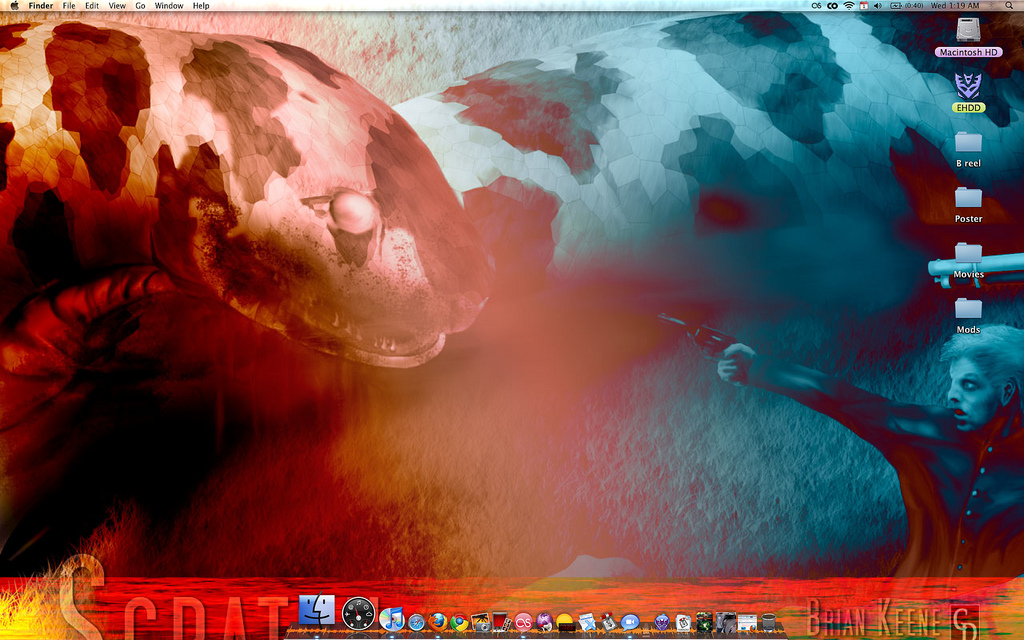This screenshot has width=1024, height=640.
Task: Open the Window menu
Action: [x=168, y=5]
